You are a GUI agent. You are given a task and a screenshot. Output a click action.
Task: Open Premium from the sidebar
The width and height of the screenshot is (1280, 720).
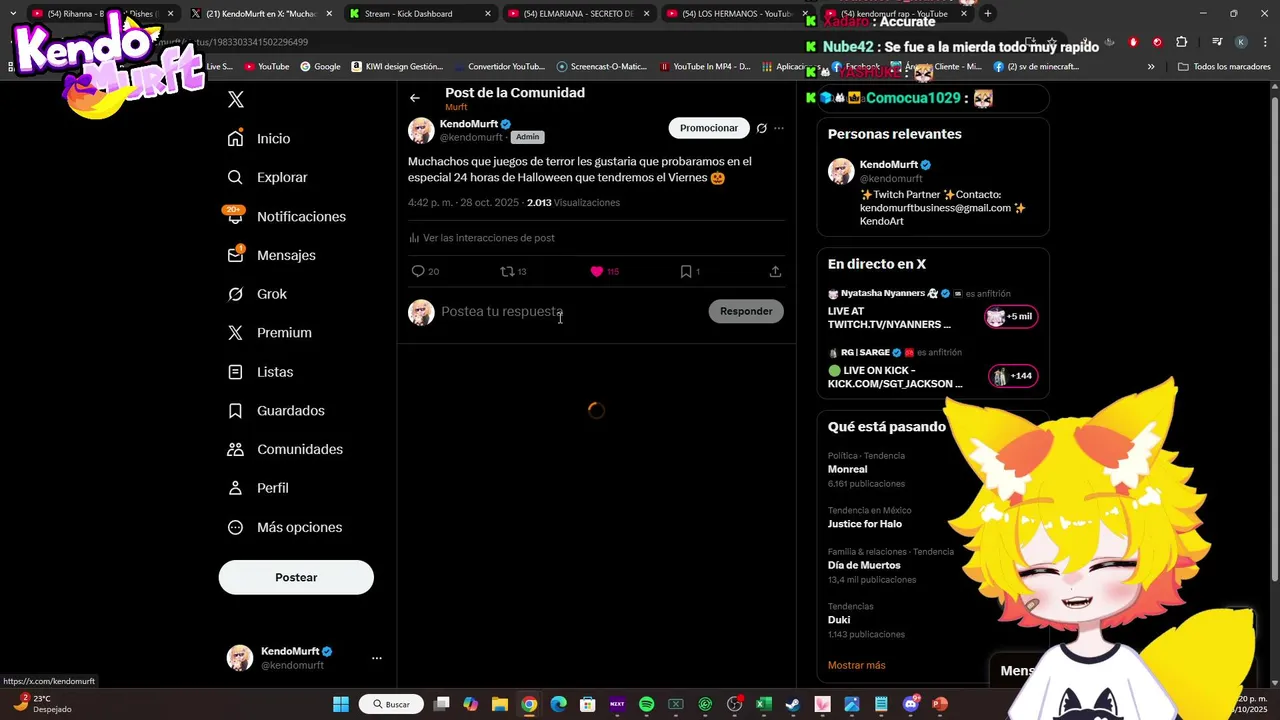coord(269,333)
